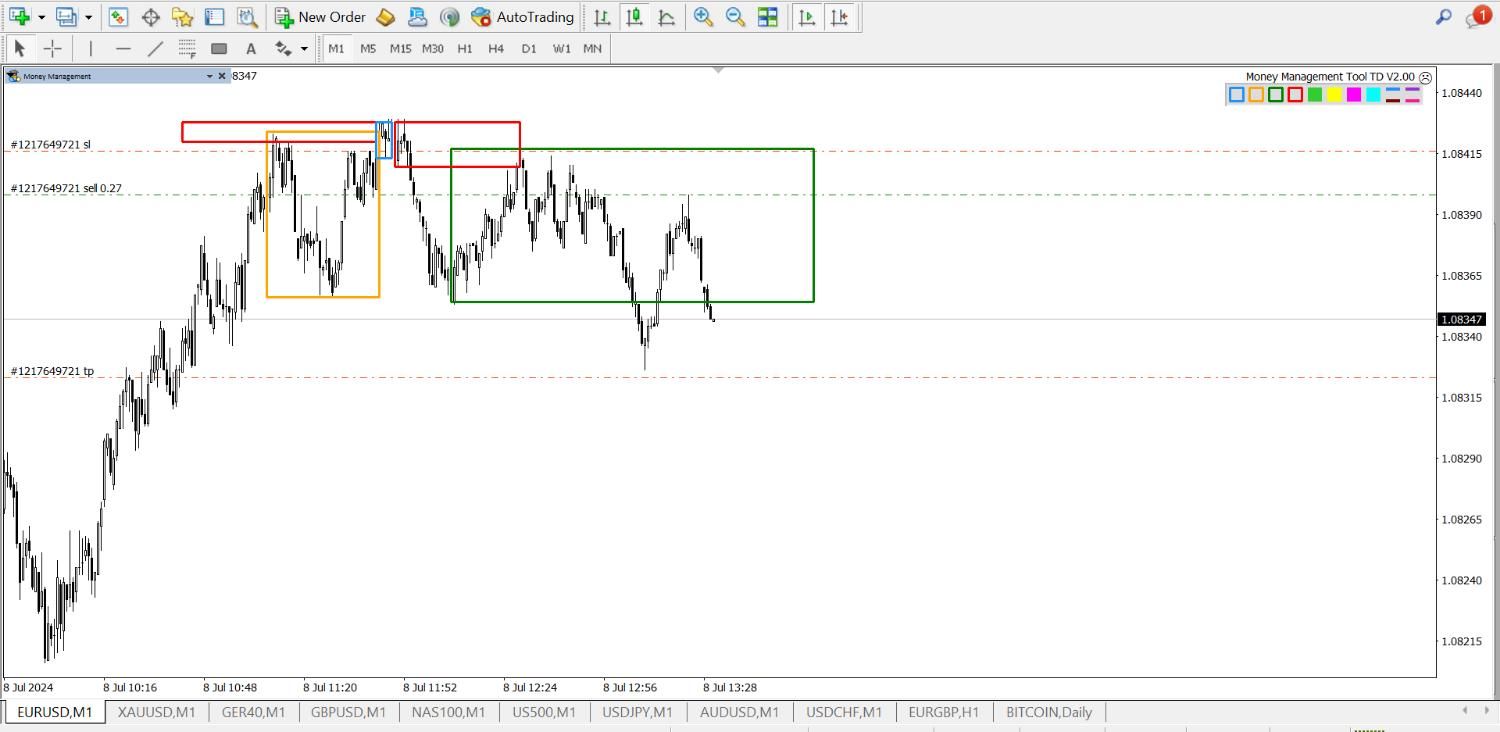Open the BITCOIN,Daily chart tab
The width and height of the screenshot is (1500, 732).
[x=1048, y=712]
